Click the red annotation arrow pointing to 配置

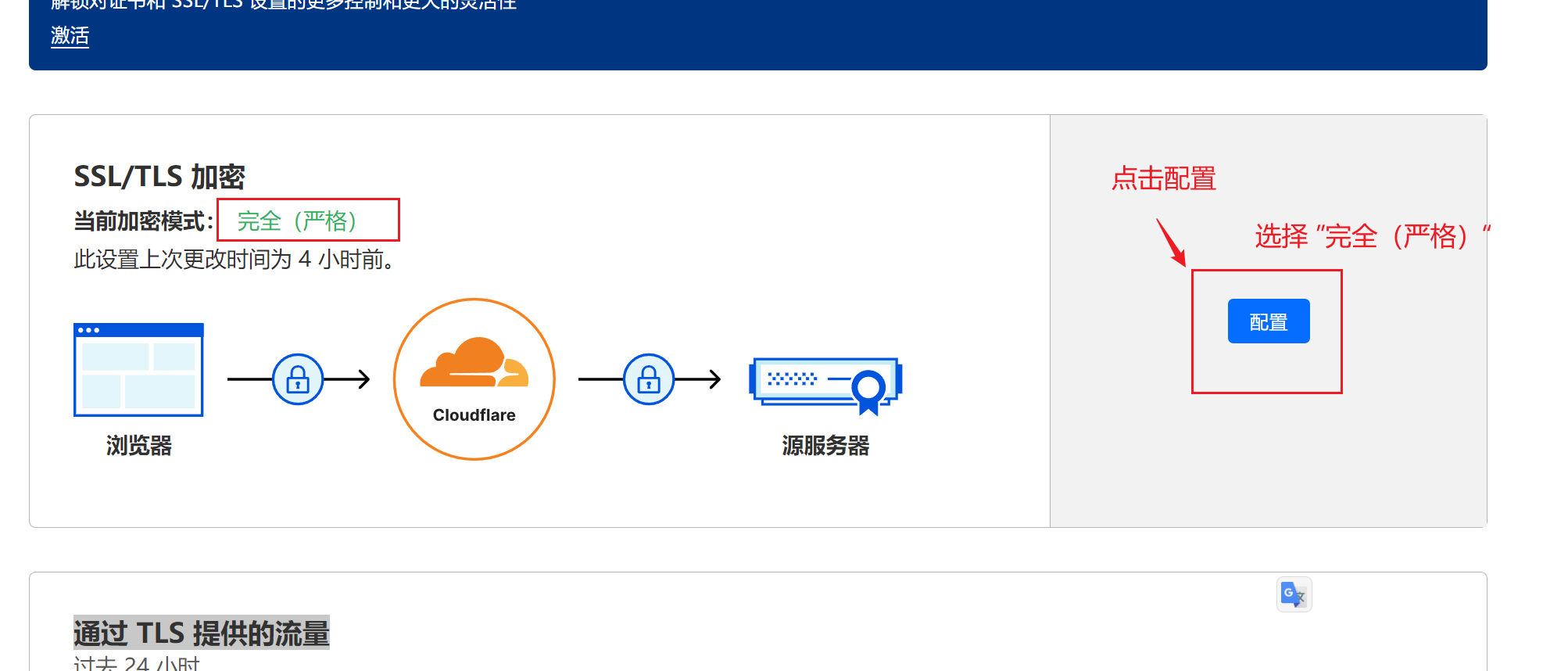point(1171,242)
